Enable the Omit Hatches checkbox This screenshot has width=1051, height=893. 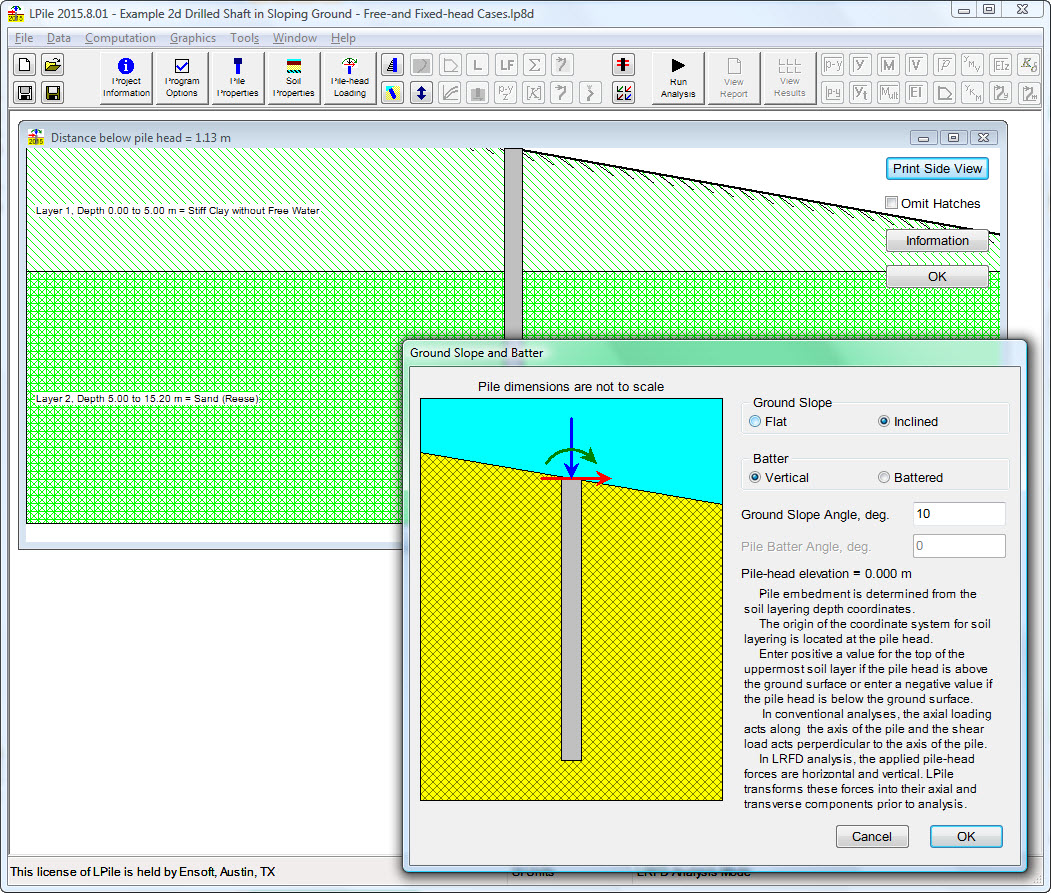pyautogui.click(x=892, y=204)
